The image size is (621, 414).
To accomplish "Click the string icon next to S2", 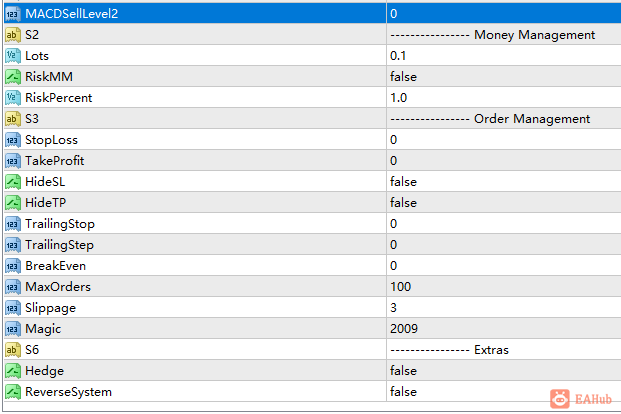I will (13, 35).
